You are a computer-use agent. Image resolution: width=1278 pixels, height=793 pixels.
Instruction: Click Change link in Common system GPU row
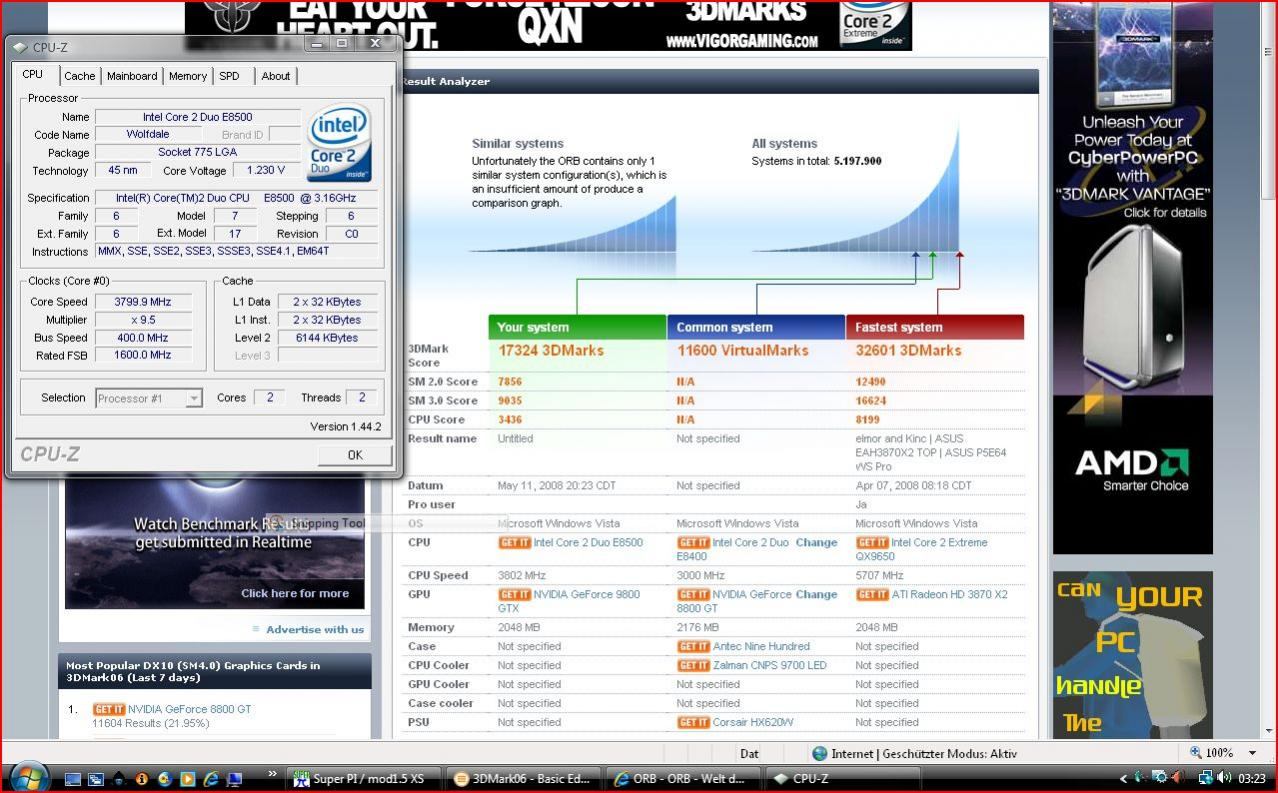click(816, 594)
